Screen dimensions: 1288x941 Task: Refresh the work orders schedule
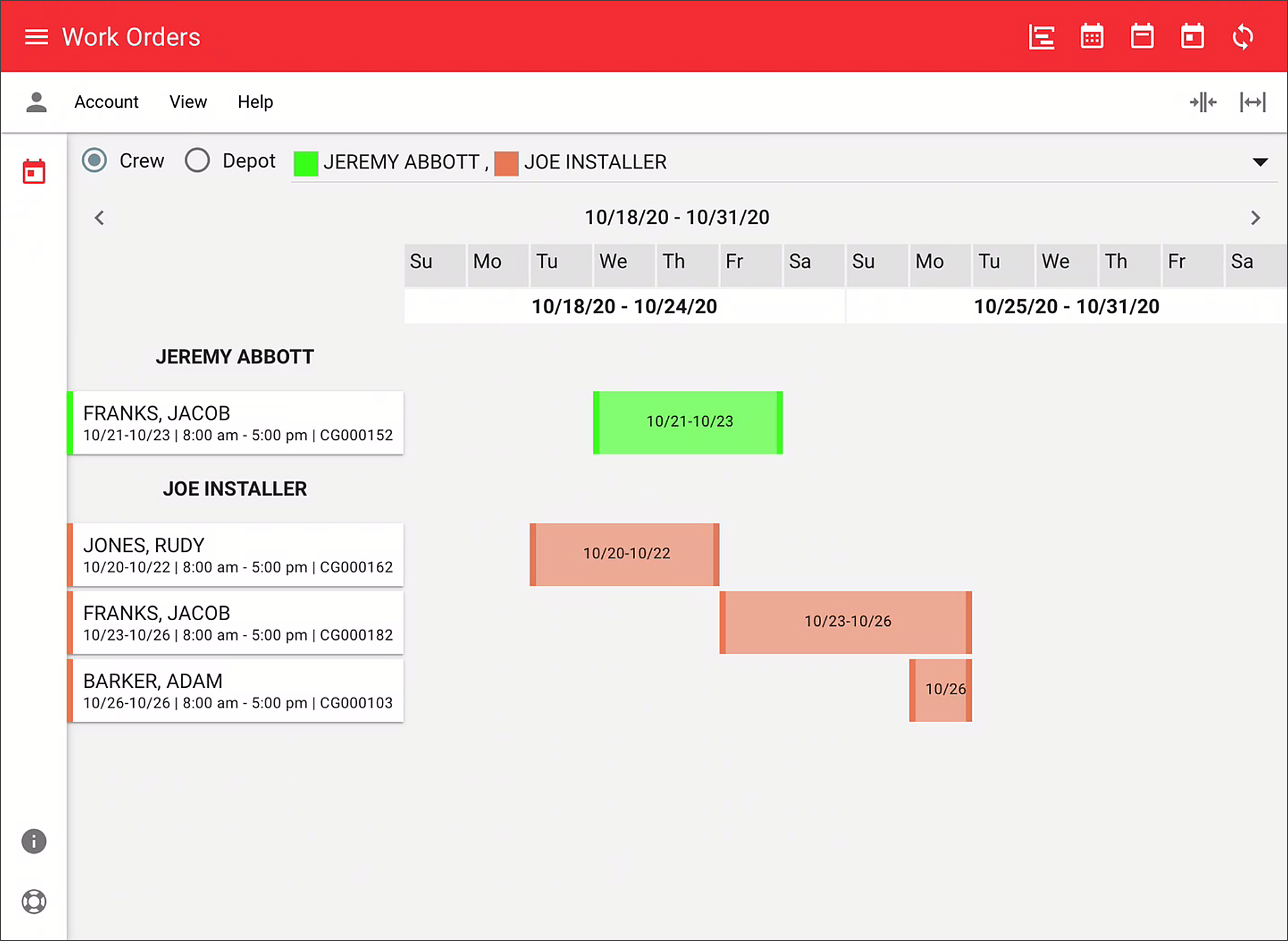[1243, 36]
